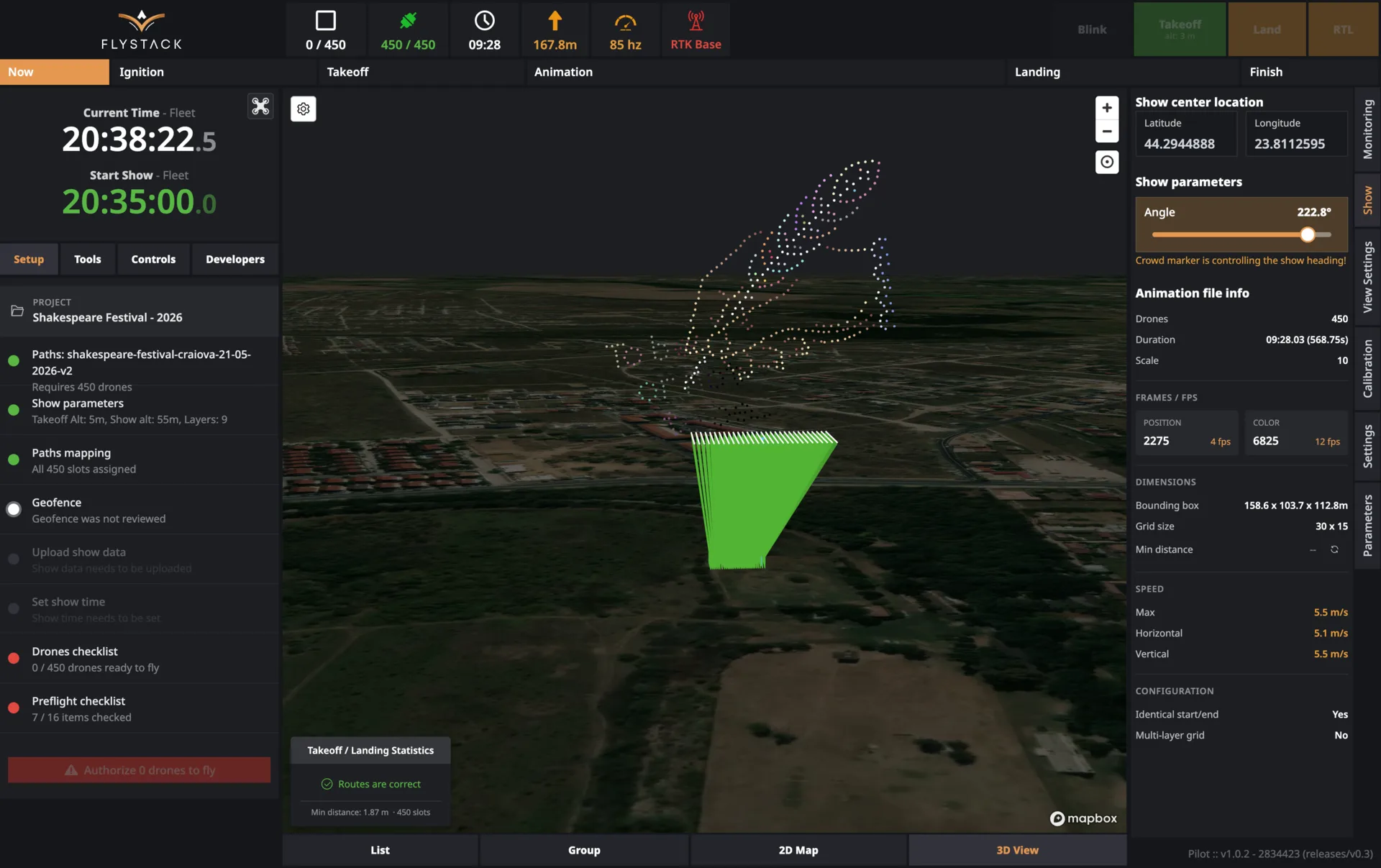Select the Animation timeline phase

(765, 72)
